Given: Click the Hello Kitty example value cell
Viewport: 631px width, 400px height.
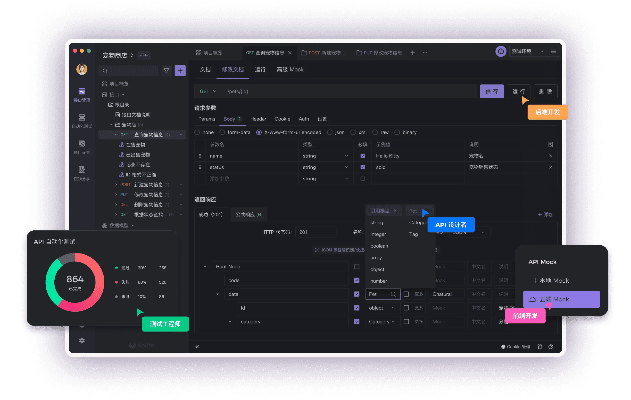Looking at the screenshot, I should pyautogui.click(x=419, y=156).
